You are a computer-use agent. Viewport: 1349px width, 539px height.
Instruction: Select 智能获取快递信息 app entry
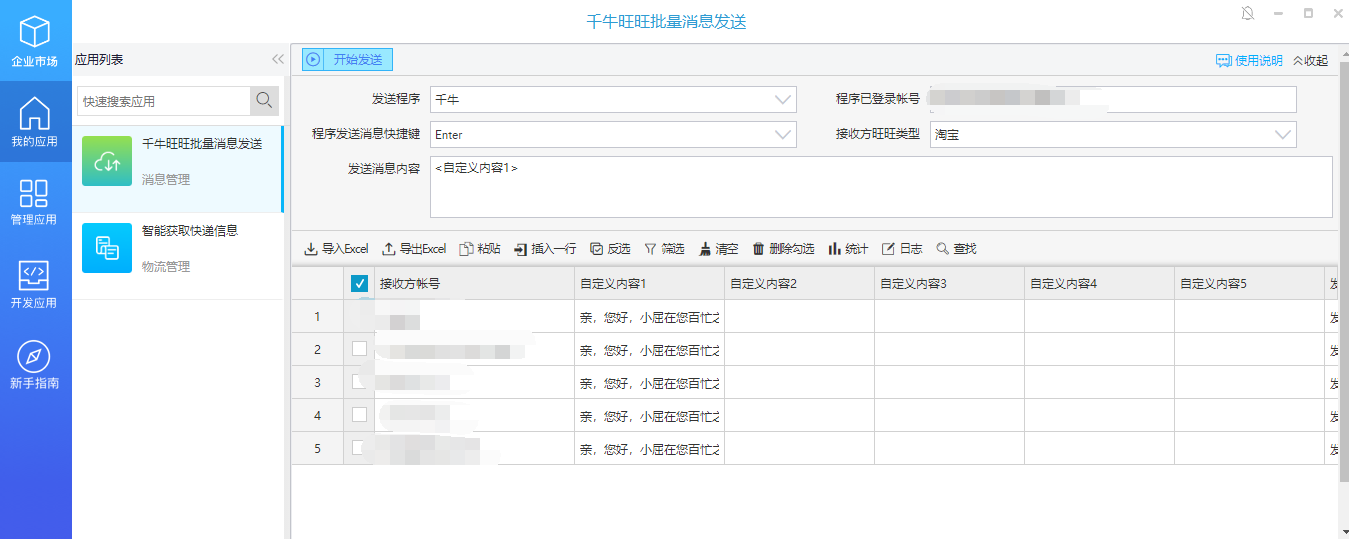[178, 255]
